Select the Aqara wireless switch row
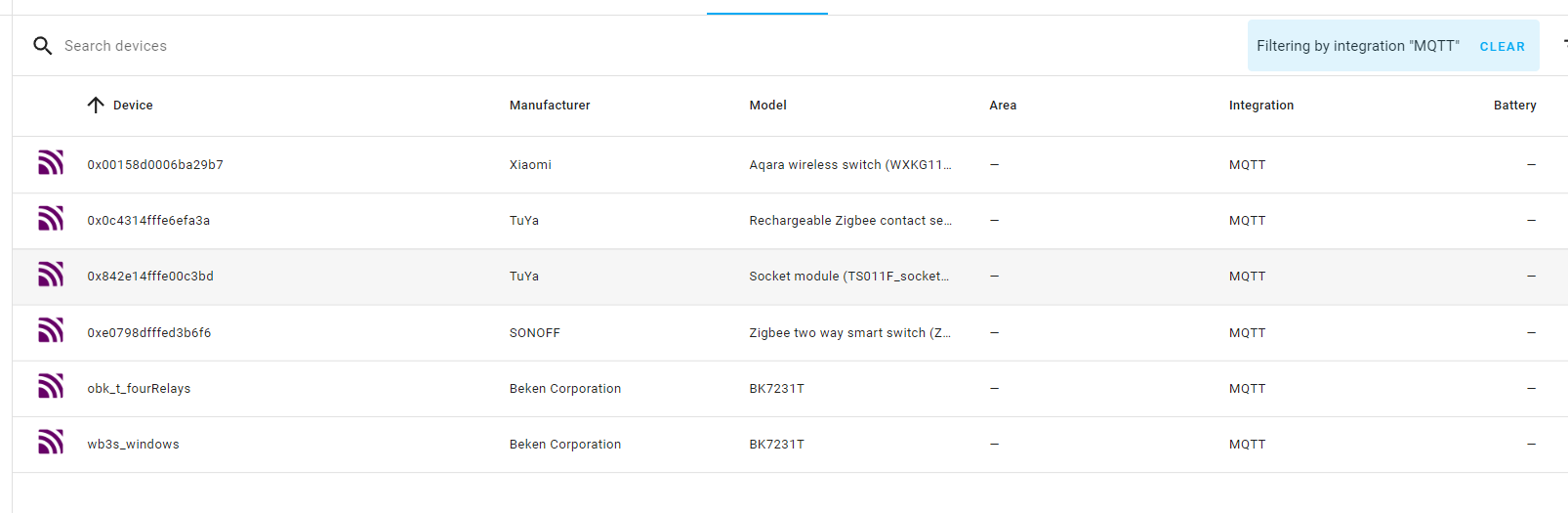This screenshot has height=513, width=1568. (x=790, y=165)
